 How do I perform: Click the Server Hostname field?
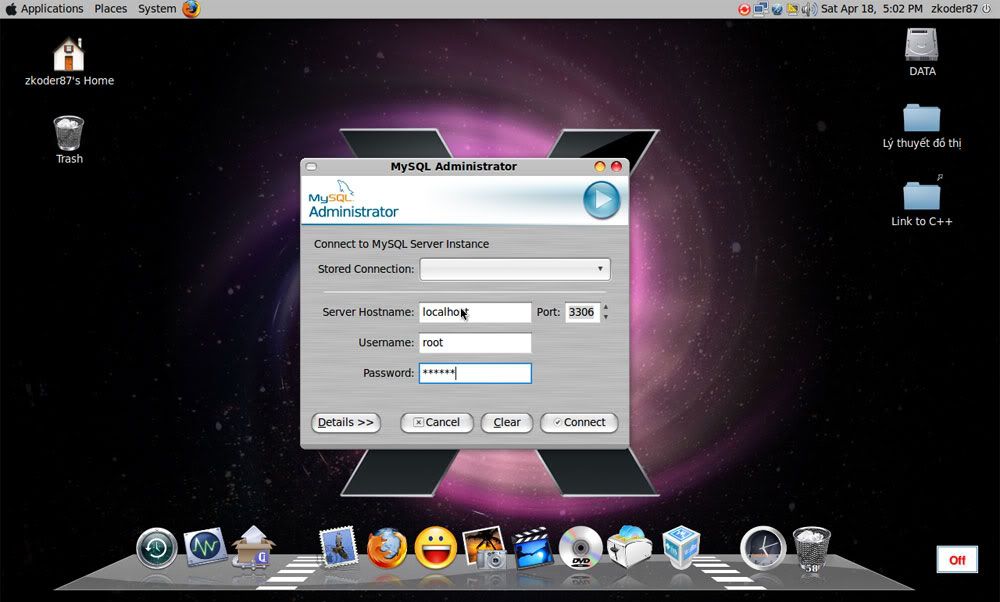coord(475,312)
